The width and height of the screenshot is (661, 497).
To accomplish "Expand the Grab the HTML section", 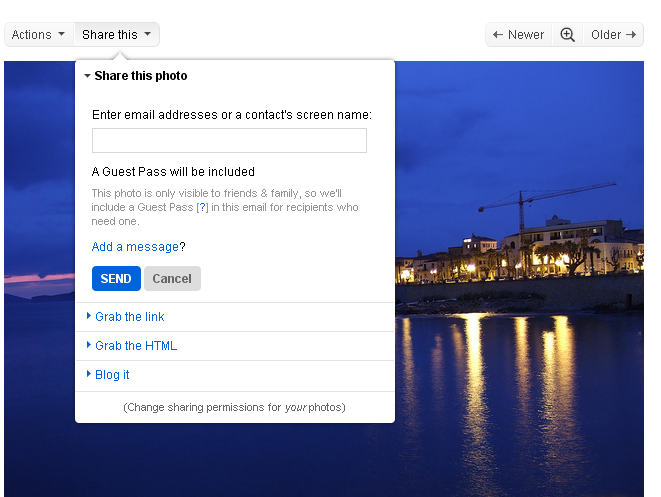I will point(132,346).
